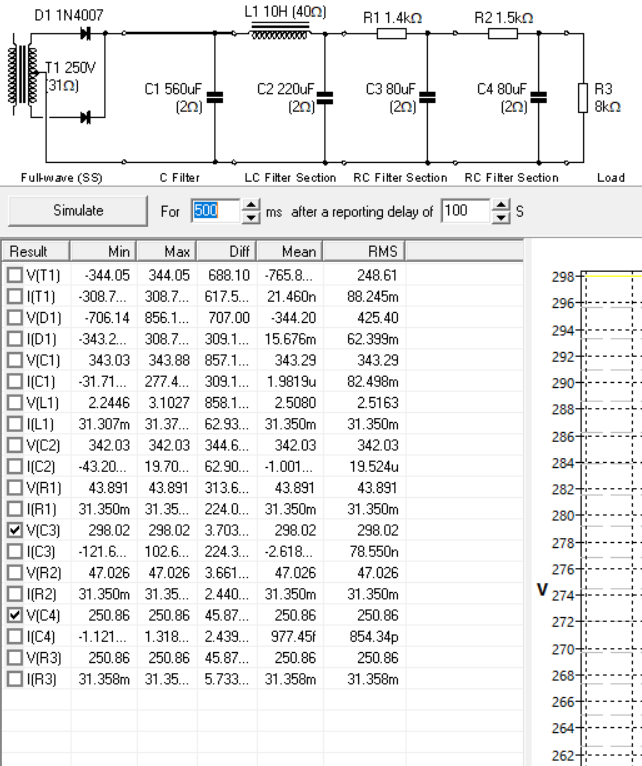Increase reporting delay with up arrow

point(501,205)
